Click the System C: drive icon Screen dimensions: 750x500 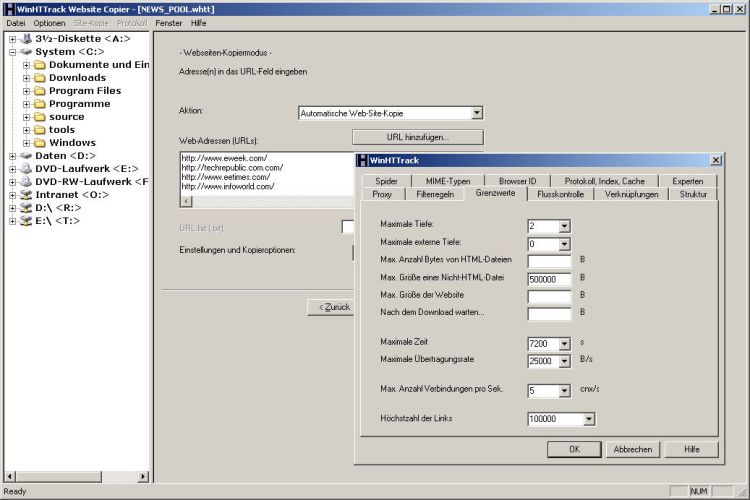coord(26,52)
